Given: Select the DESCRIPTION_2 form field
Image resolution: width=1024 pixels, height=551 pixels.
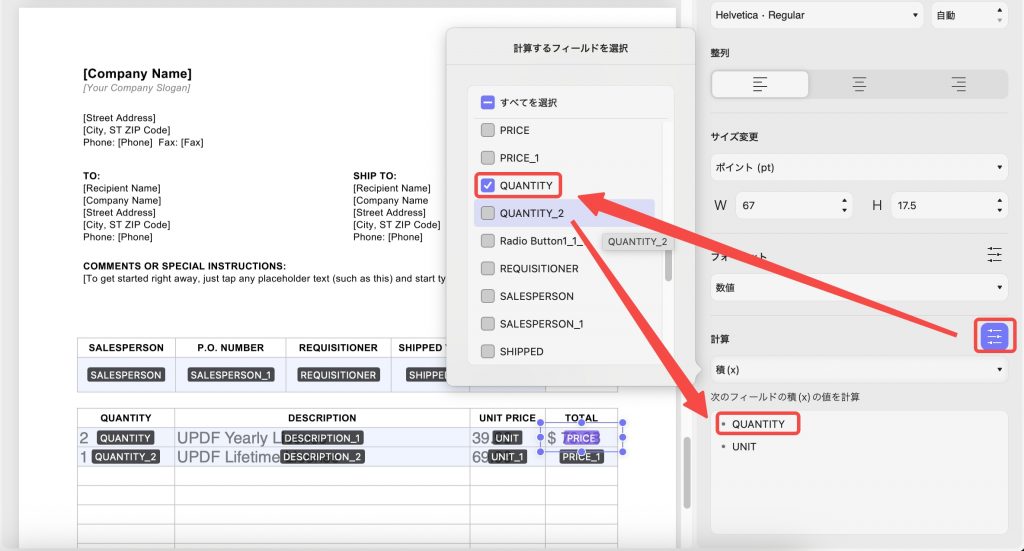Looking at the screenshot, I should point(322,456).
